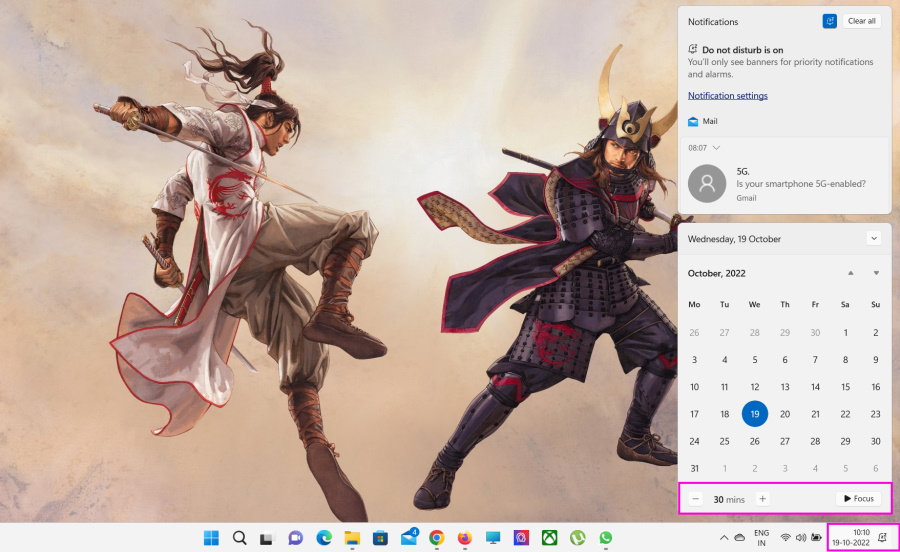The image size is (900, 552).
Task: Open Search from the taskbar
Action: point(240,538)
